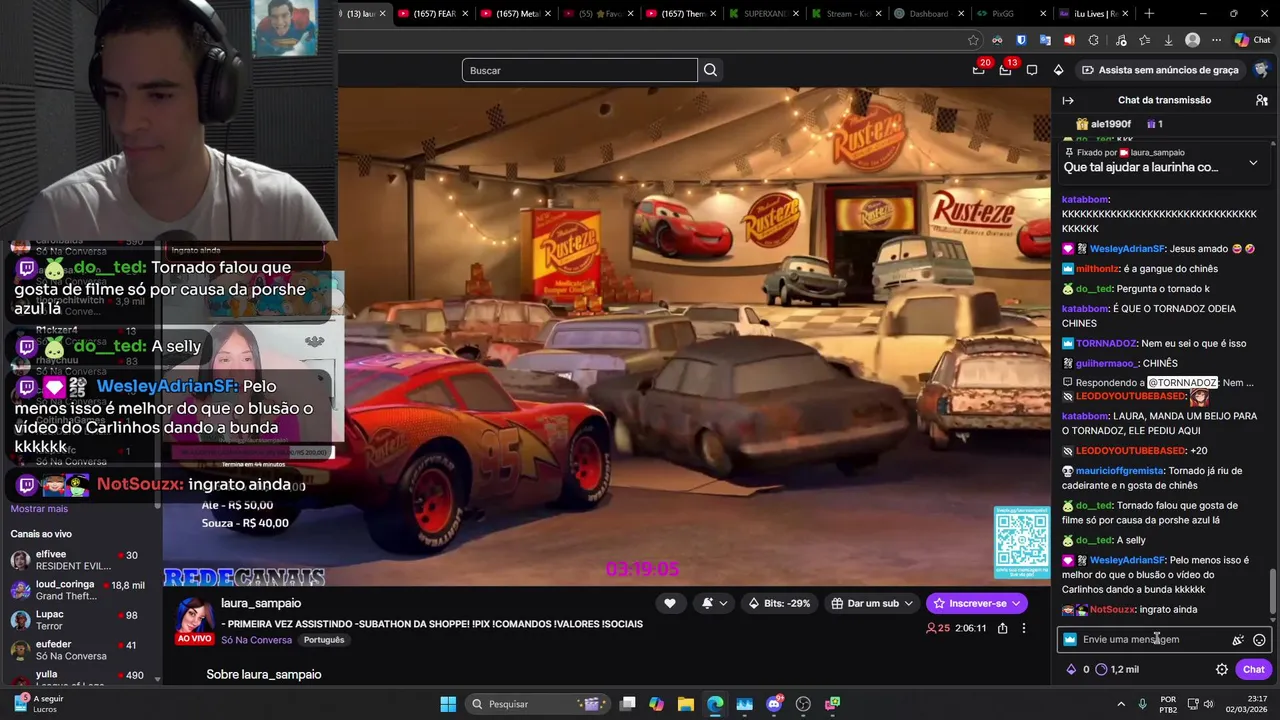Open chat community users list icon
Image resolution: width=1280 pixels, height=720 pixels.
(x=1262, y=100)
